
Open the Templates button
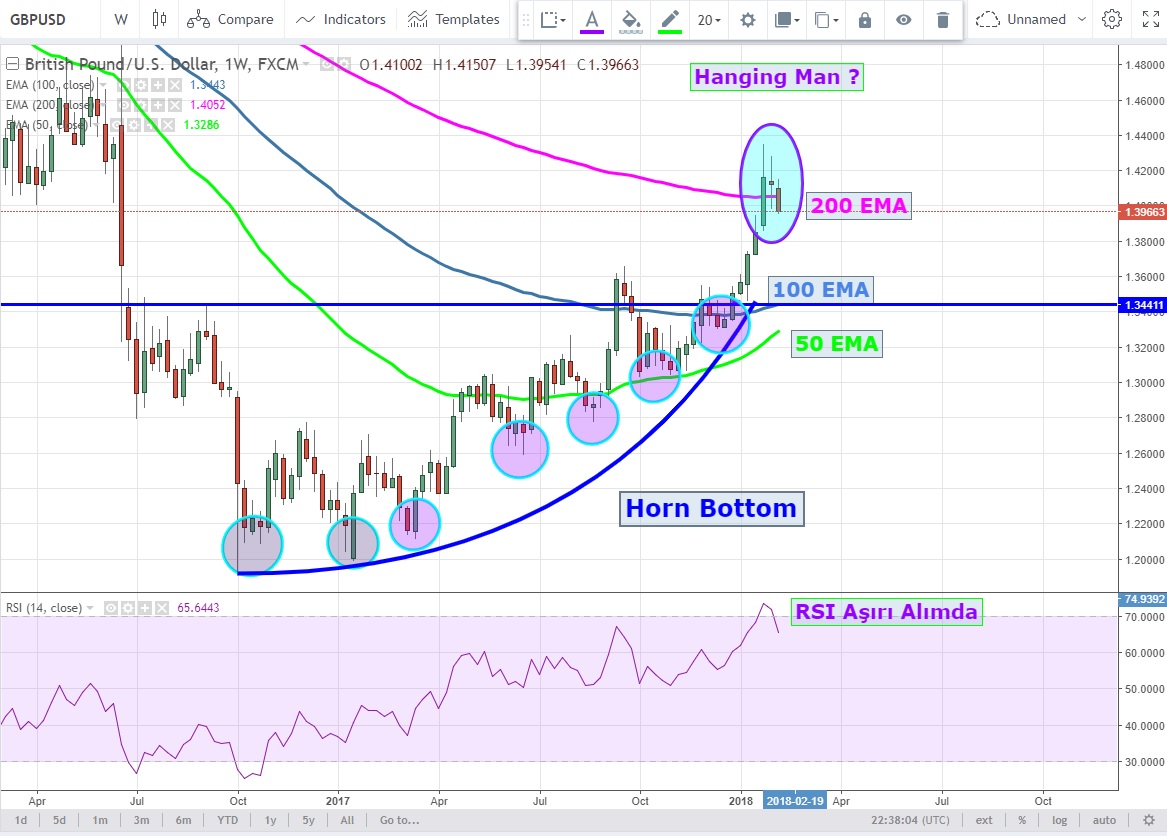[x=454, y=19]
